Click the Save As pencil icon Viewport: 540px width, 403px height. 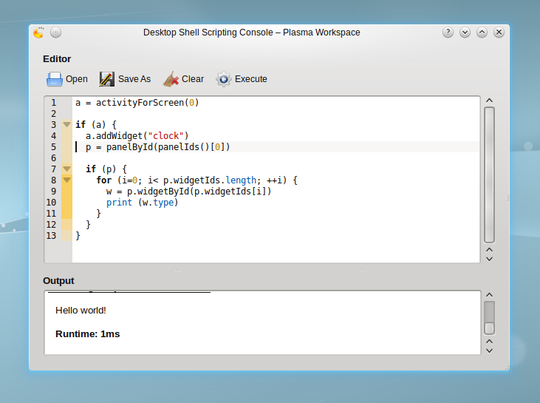click(107, 79)
